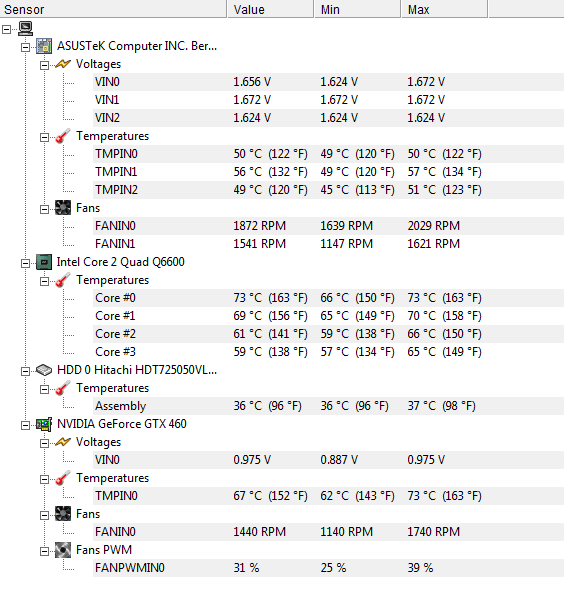564x606 pixels.
Task: Click the 67 °C (152 °F) GPU temperature
Action: pos(270,496)
